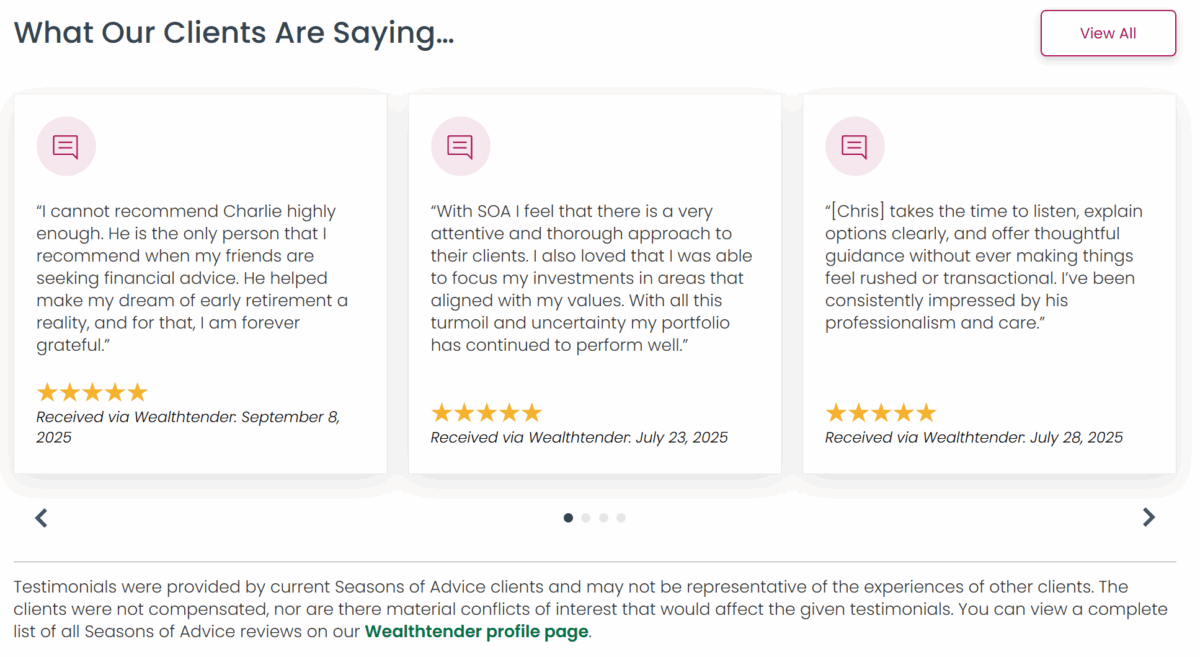
Task: Click the speech bubble icon on Charlie's testimonial
Action: click(x=66, y=146)
